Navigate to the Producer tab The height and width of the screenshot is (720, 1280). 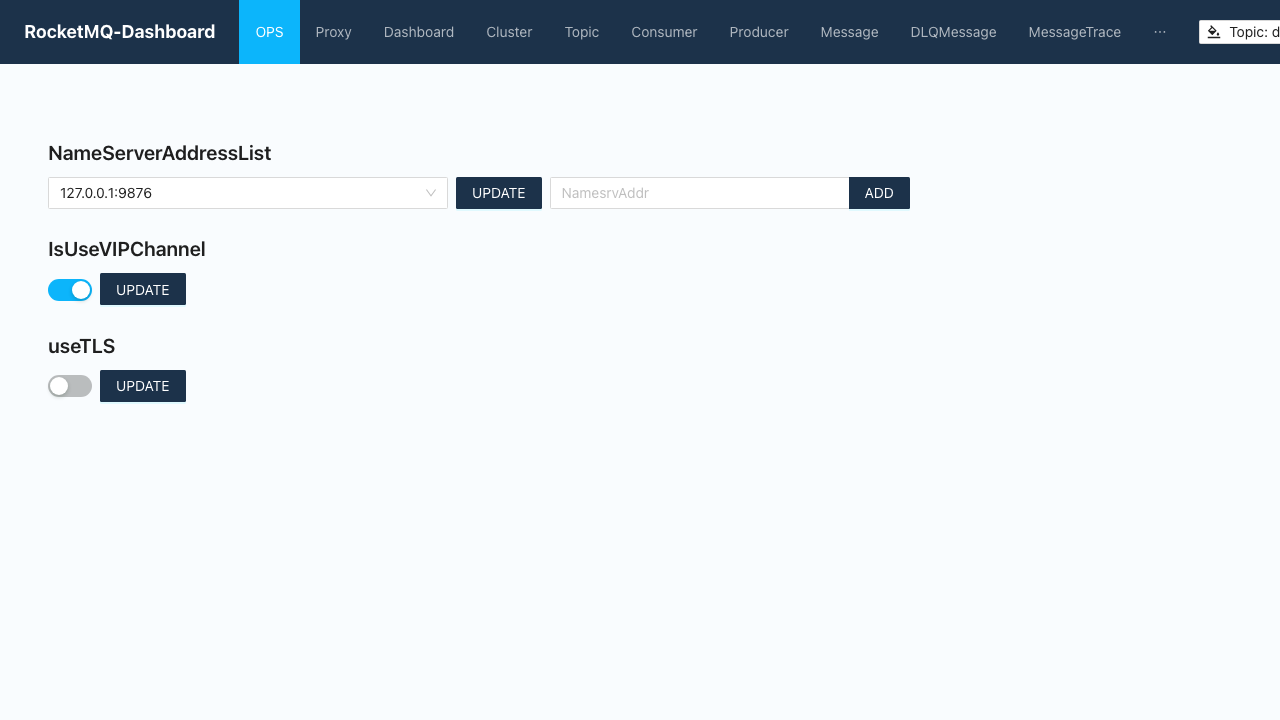click(759, 32)
